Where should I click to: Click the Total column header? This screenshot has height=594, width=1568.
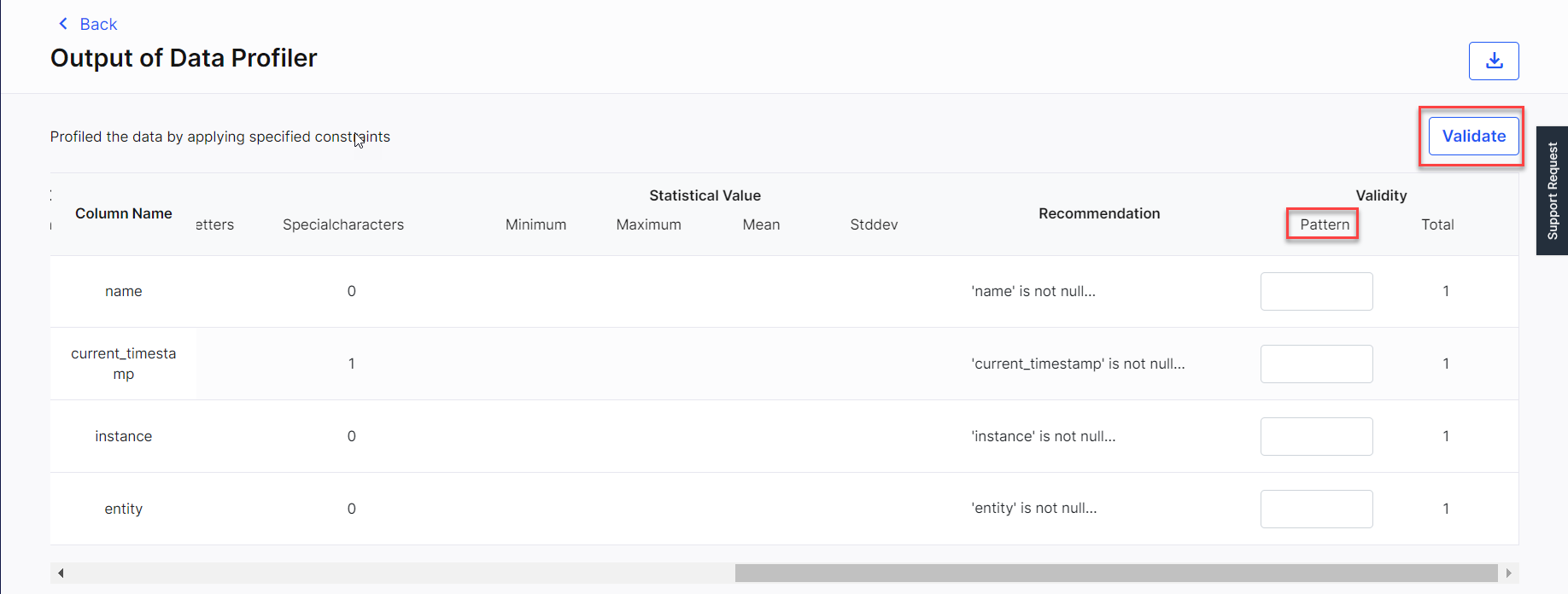click(x=1437, y=224)
